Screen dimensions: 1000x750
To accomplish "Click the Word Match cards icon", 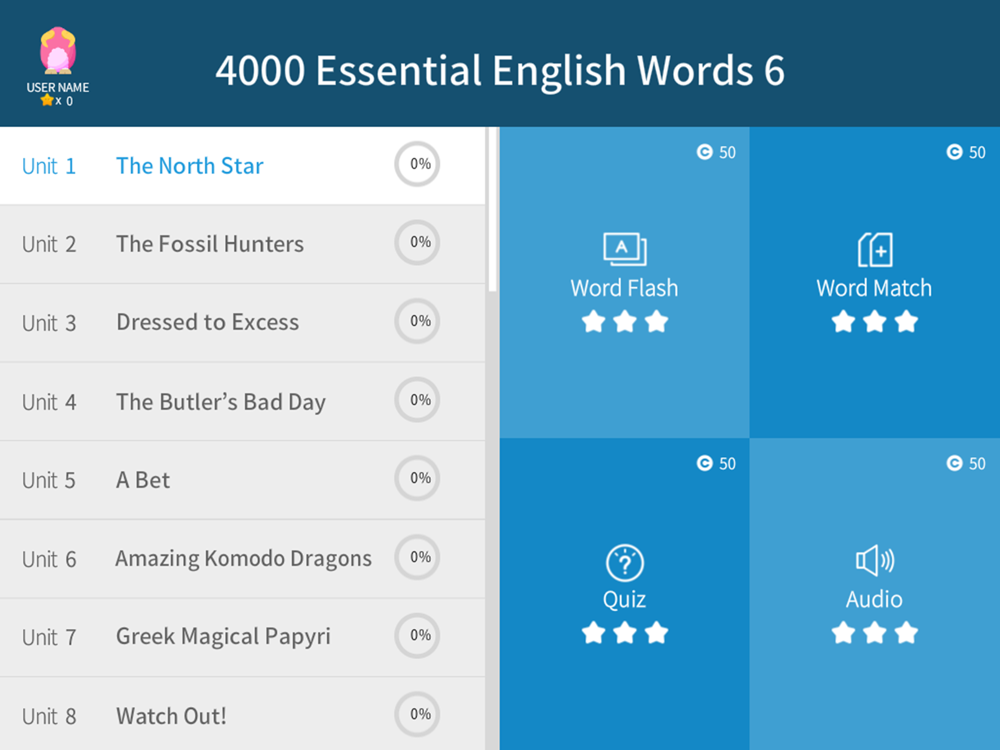I will 875,249.
